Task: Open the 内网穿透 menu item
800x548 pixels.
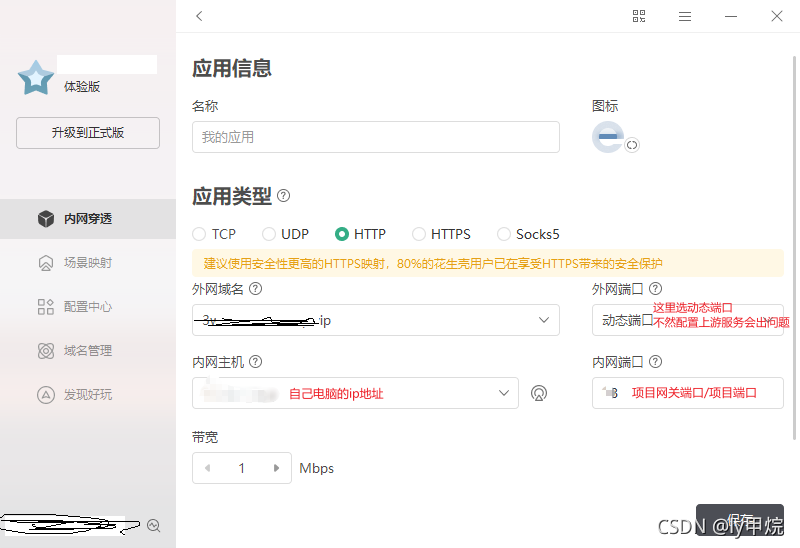Action: (x=88, y=219)
